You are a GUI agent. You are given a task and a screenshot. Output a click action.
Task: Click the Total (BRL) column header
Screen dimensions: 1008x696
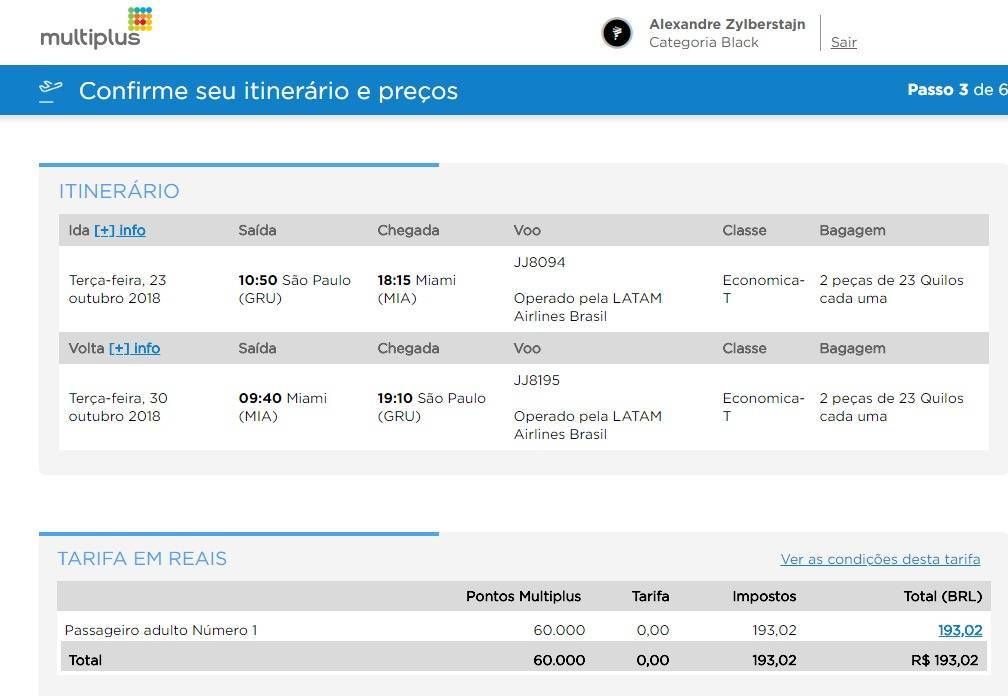point(943,596)
